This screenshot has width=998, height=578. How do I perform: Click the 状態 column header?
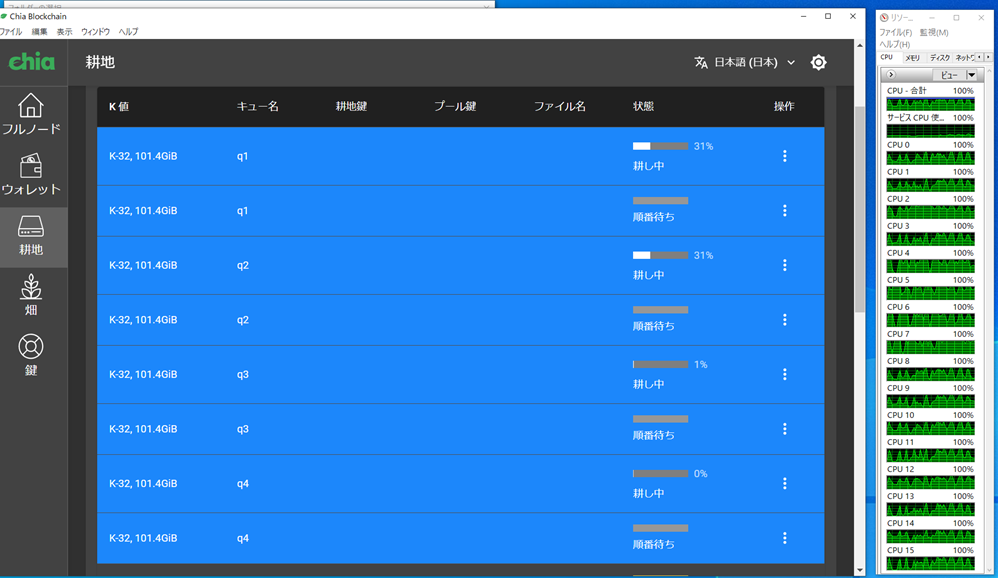(x=643, y=106)
